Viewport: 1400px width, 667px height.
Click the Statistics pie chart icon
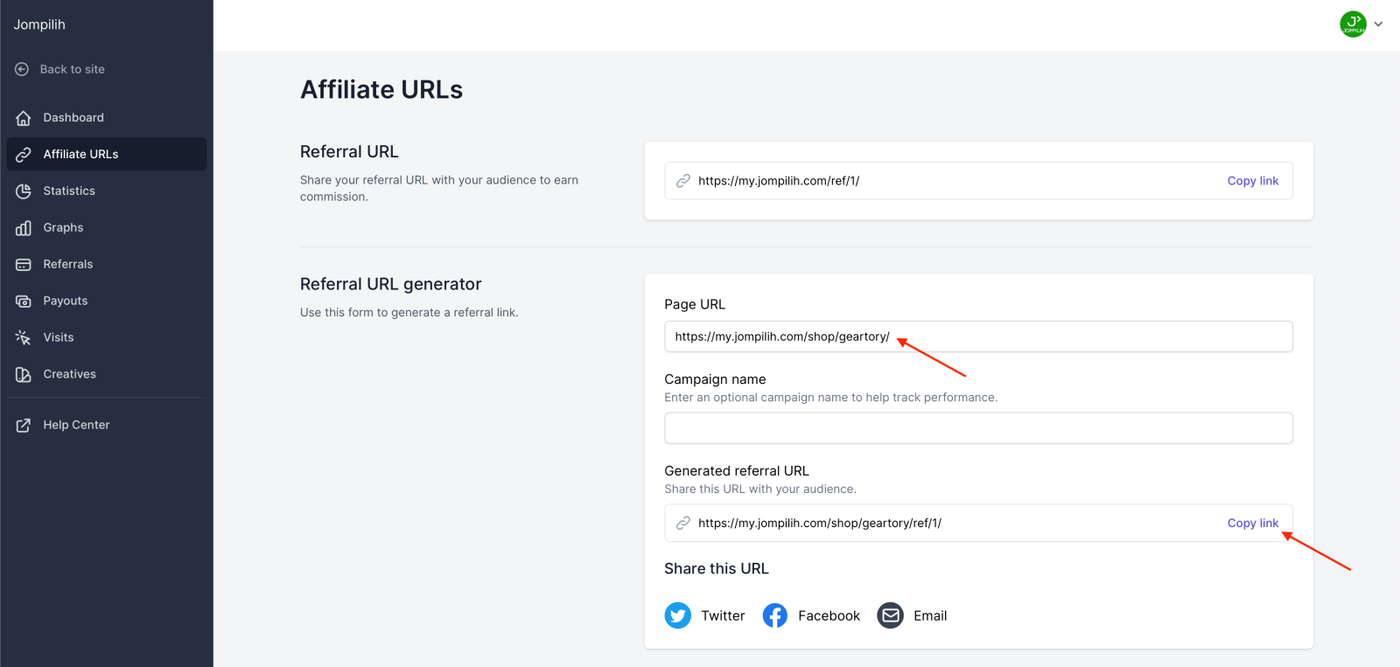click(23, 191)
